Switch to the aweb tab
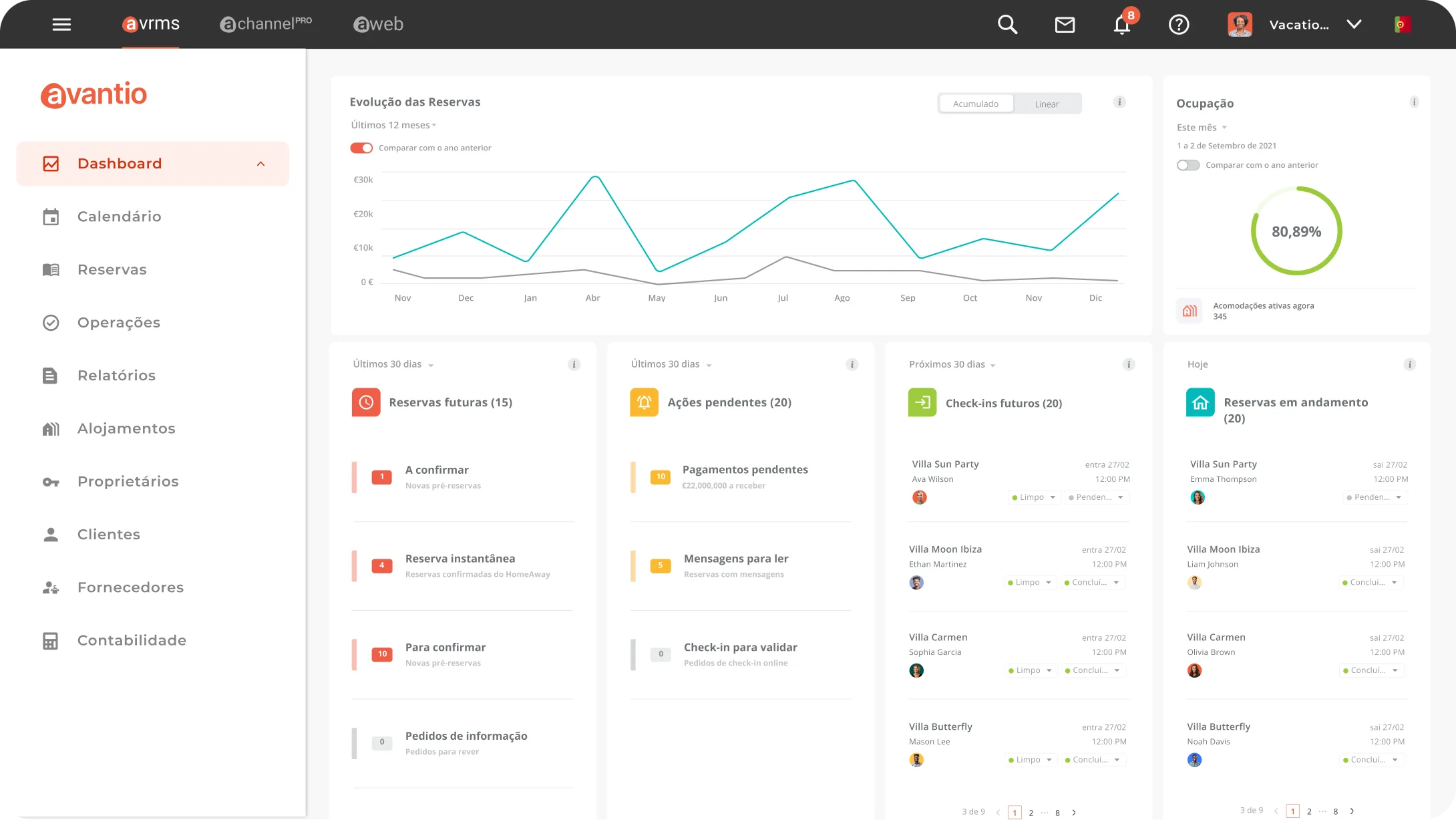This screenshot has height=820, width=1456. click(378, 25)
